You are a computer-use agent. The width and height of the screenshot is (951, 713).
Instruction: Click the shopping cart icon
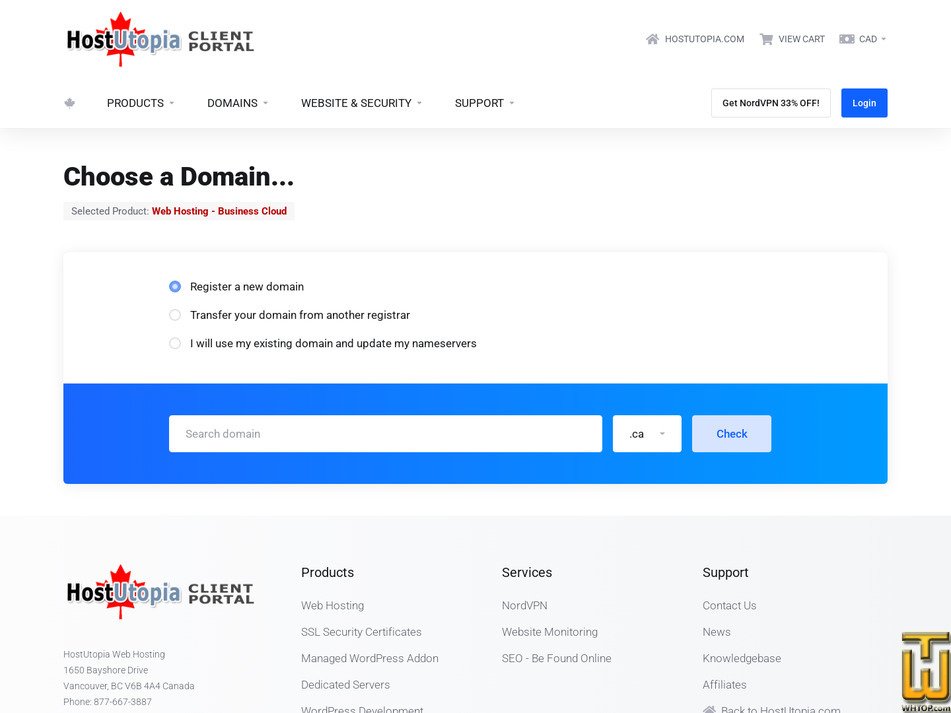[766, 39]
